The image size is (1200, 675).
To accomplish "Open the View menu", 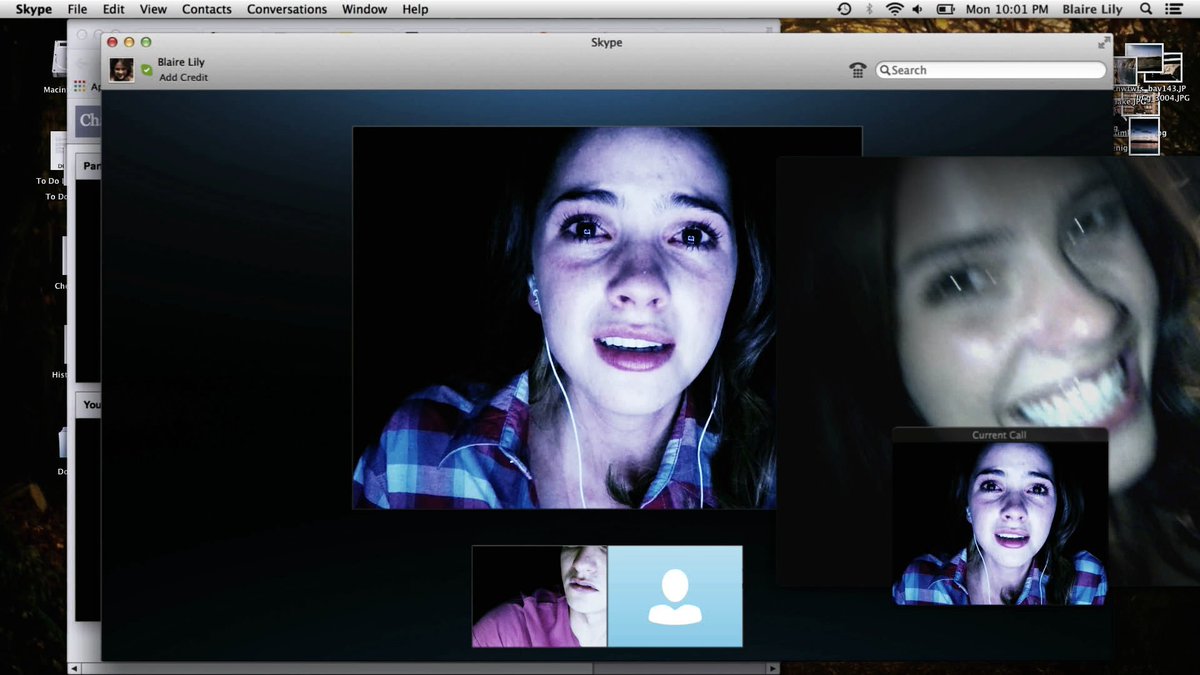I will 153,9.
